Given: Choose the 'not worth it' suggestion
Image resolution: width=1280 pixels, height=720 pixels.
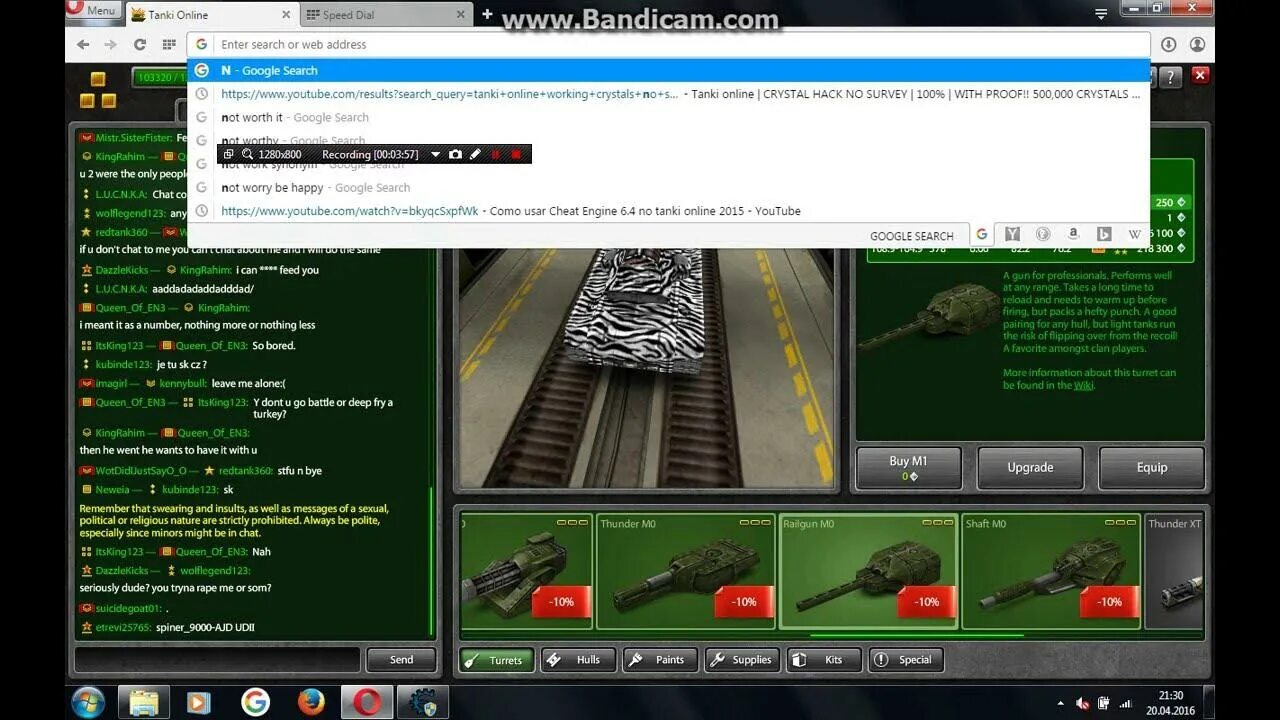Looking at the screenshot, I should coord(668,117).
